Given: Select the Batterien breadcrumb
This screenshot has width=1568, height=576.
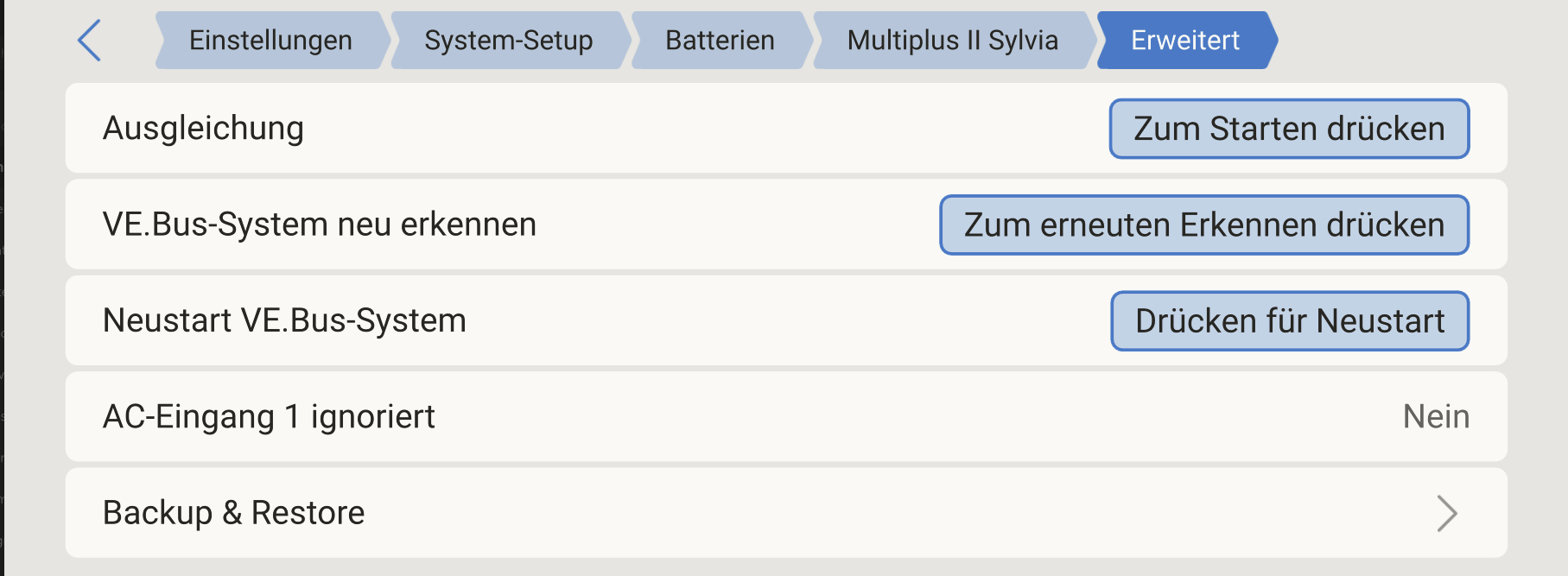Looking at the screenshot, I should 720,41.
